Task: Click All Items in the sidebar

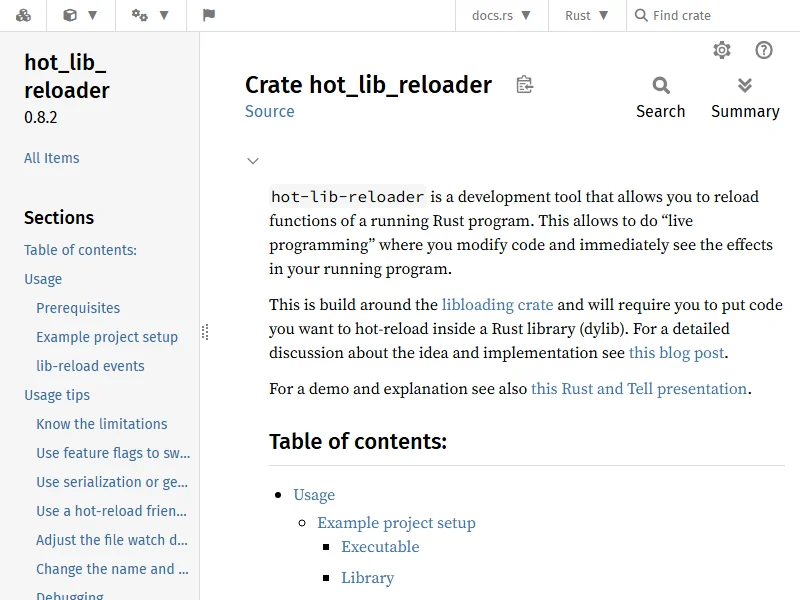Action: point(51,158)
